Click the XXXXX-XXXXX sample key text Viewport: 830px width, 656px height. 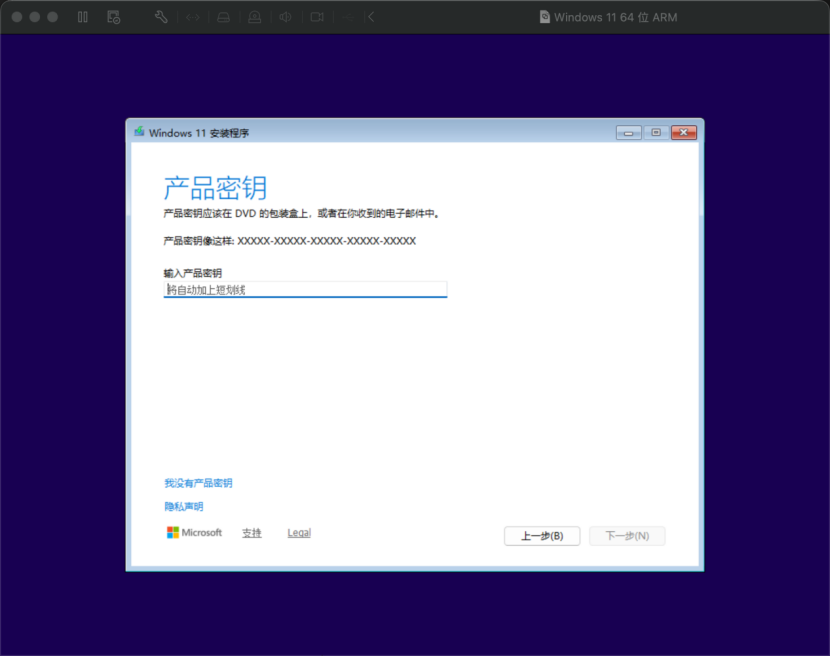click(x=327, y=241)
